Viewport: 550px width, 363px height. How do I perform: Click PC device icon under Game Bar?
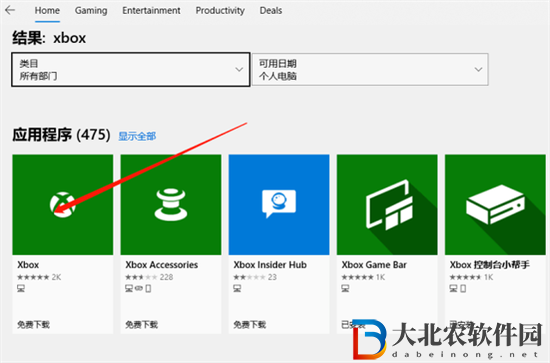346,289
